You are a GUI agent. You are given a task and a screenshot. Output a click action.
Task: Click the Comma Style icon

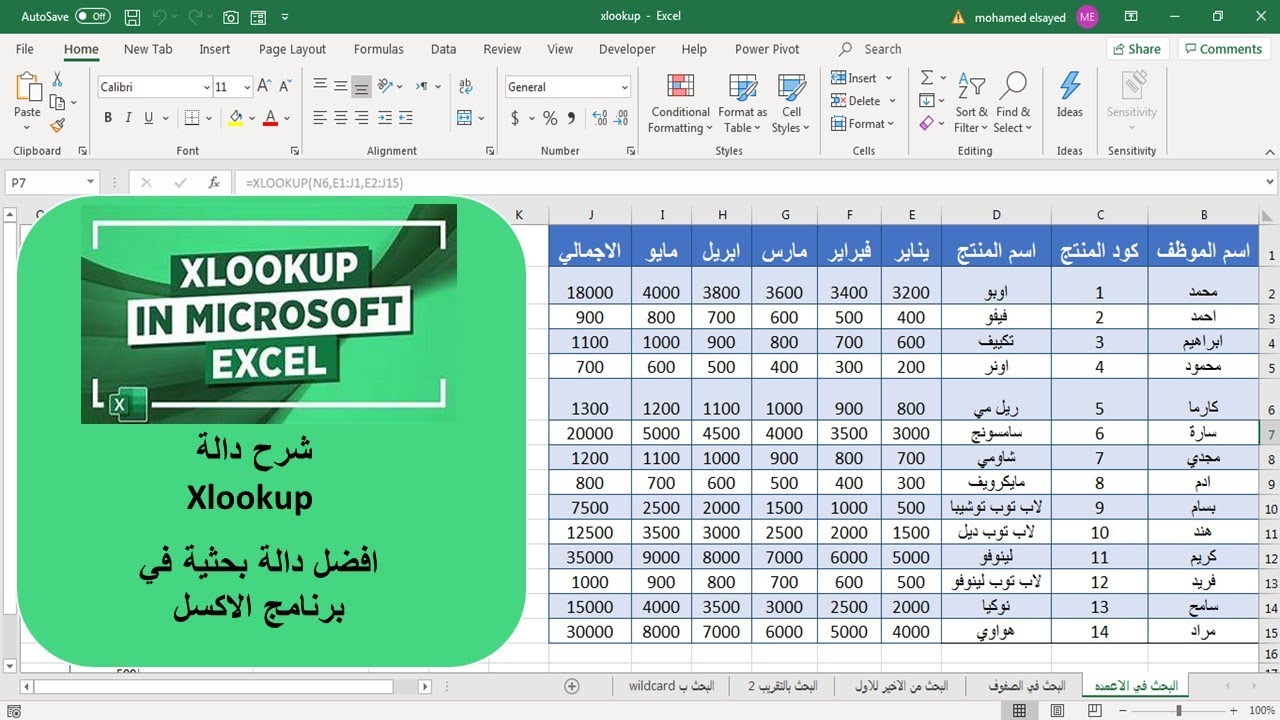coord(571,118)
